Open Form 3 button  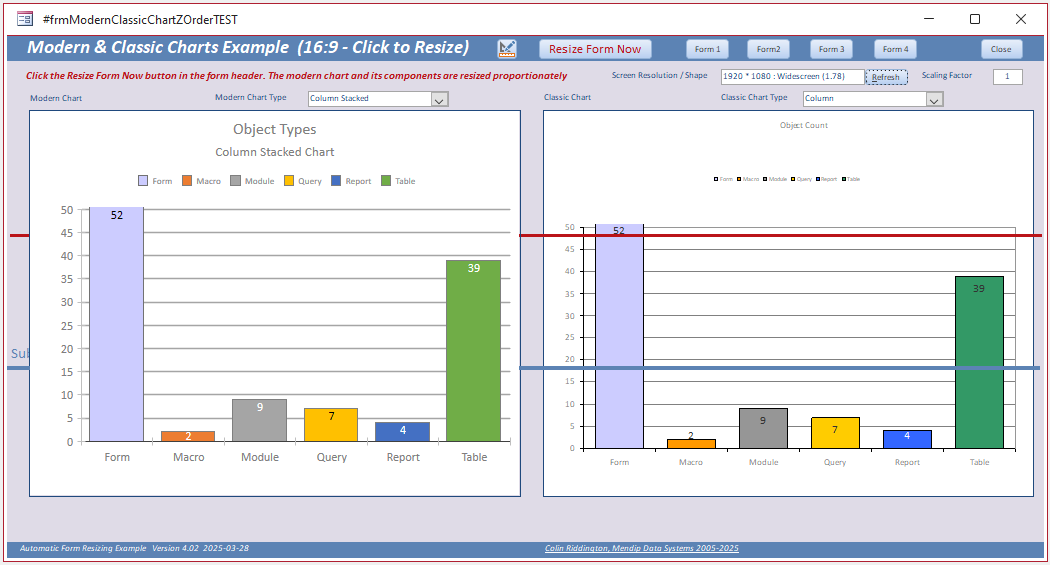click(x=831, y=49)
